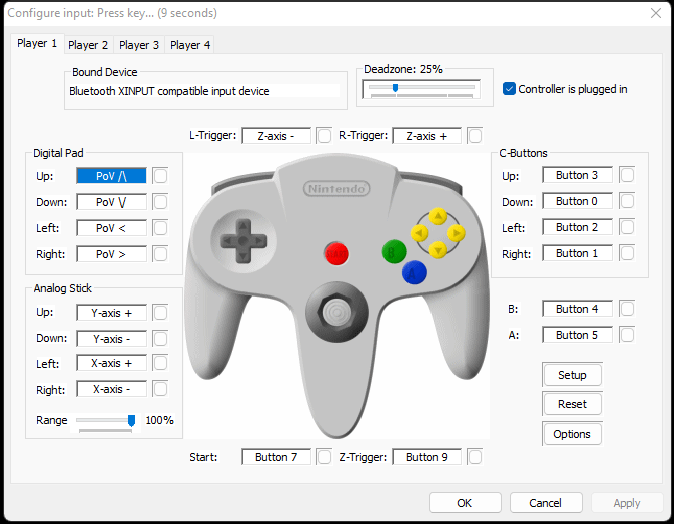
Task: Toggle checkbox beside Analog Stick Right
Action: [160, 389]
